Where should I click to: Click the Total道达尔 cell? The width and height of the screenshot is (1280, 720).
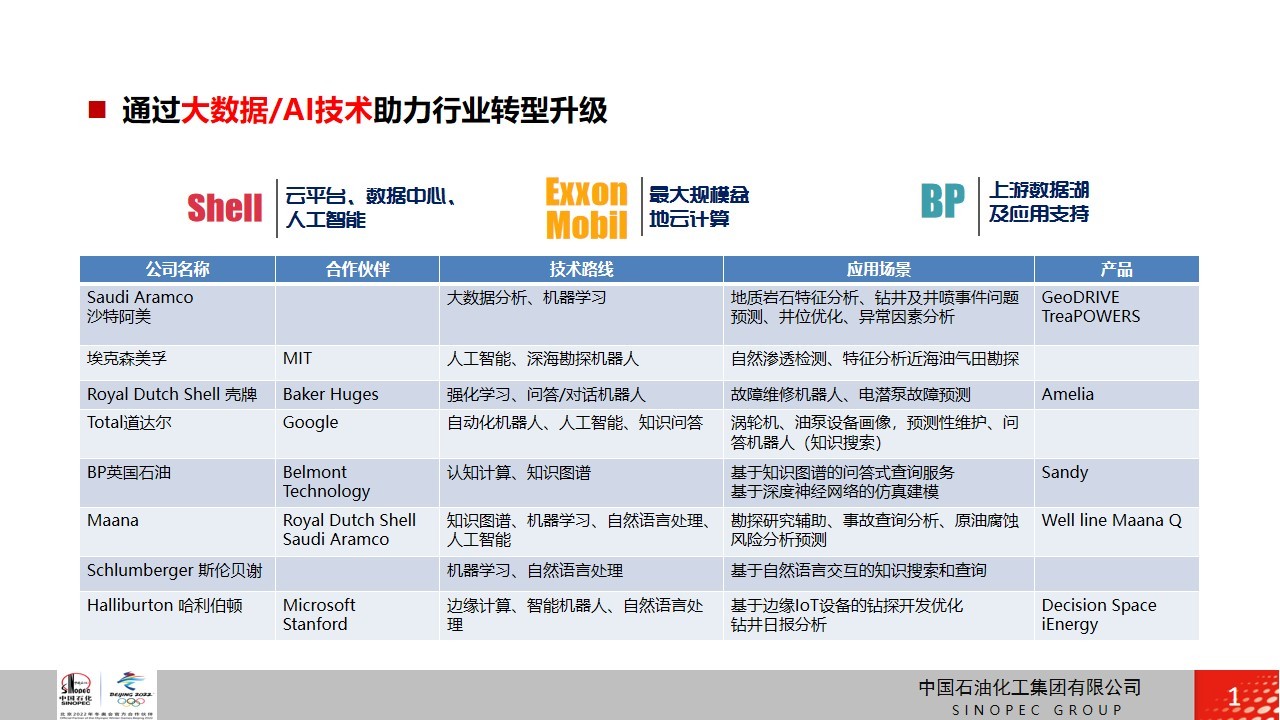(177, 434)
